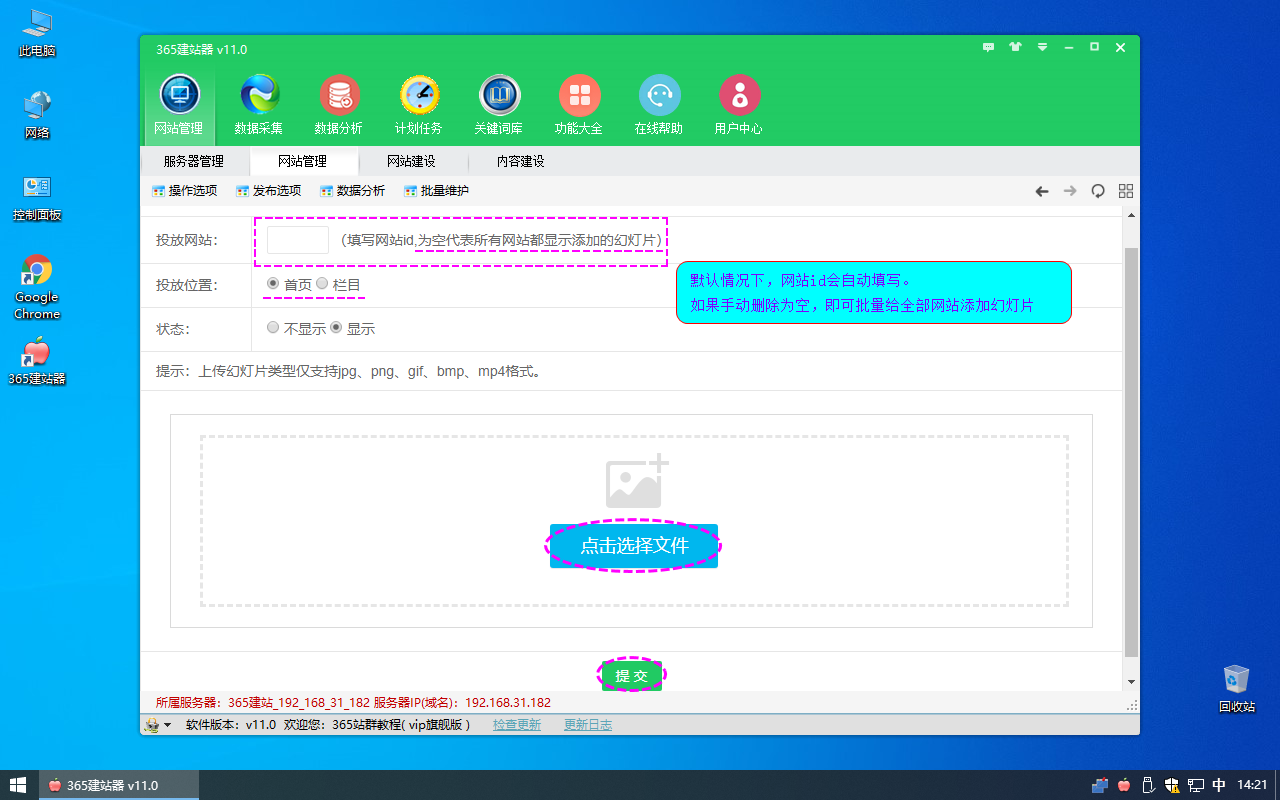
Task: Click the image upload placeholder icon
Action: click(636, 481)
